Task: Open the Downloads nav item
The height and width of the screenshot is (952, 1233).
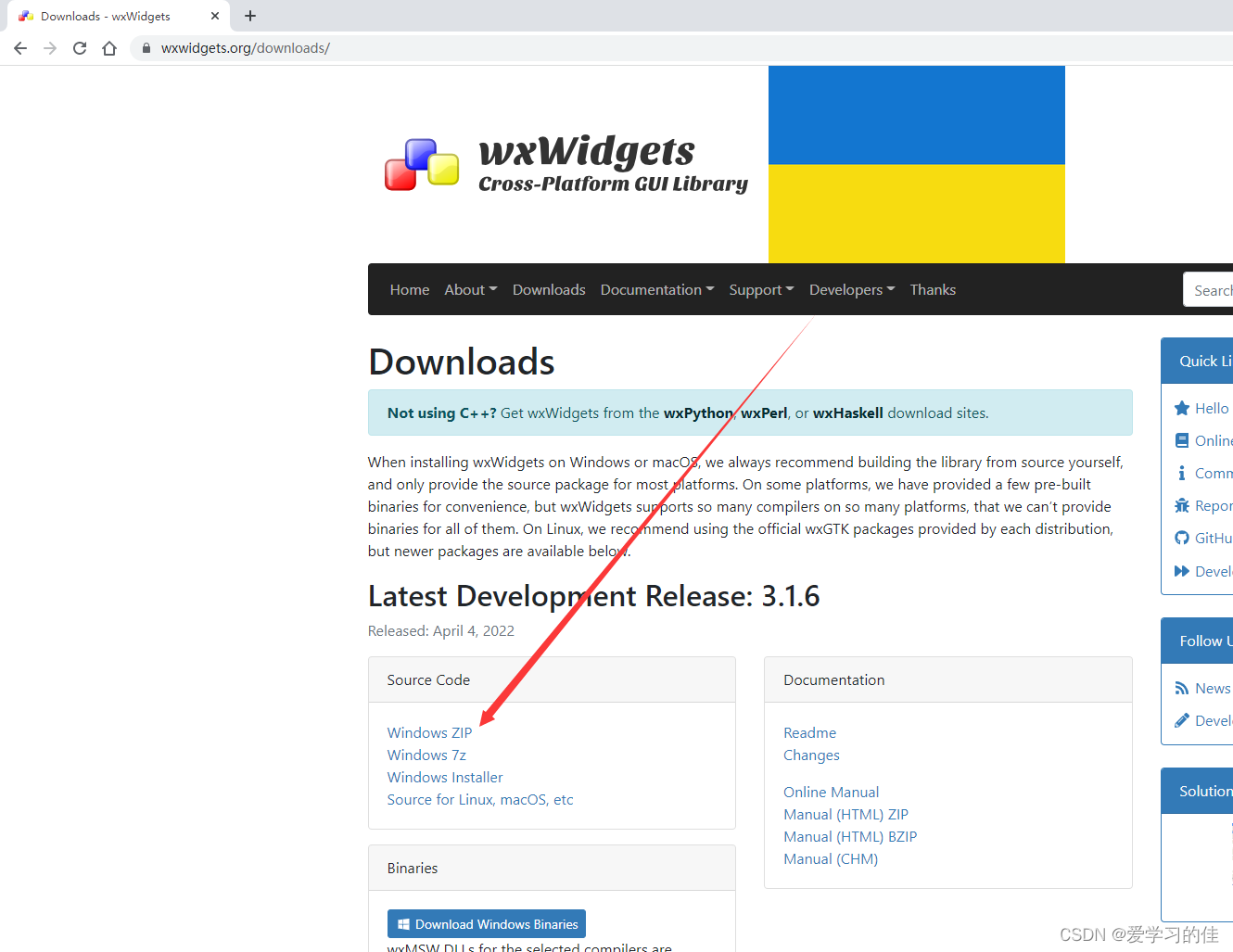Action: (549, 289)
